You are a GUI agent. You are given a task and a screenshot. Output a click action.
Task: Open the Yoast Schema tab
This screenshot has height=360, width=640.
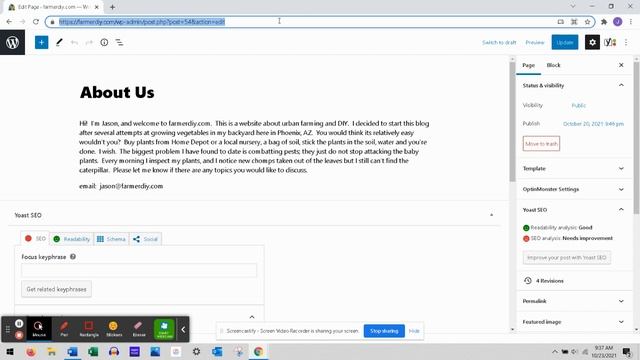111,239
